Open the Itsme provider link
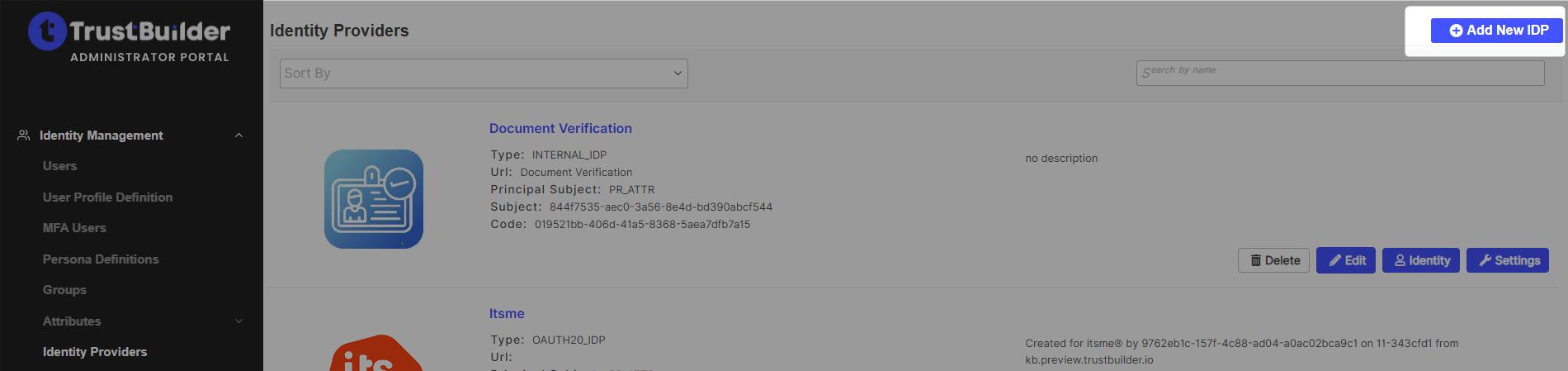1568x371 pixels. click(x=507, y=314)
